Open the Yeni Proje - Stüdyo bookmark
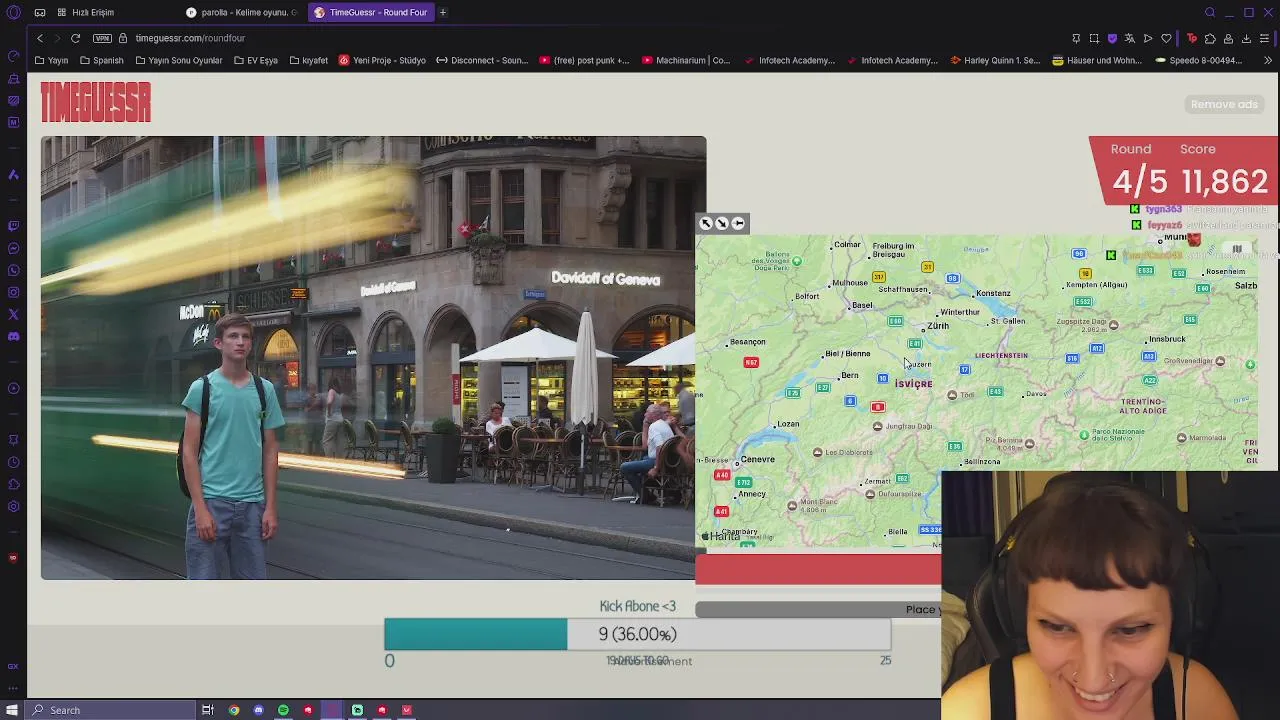This screenshot has height=720, width=1280. [x=382, y=60]
